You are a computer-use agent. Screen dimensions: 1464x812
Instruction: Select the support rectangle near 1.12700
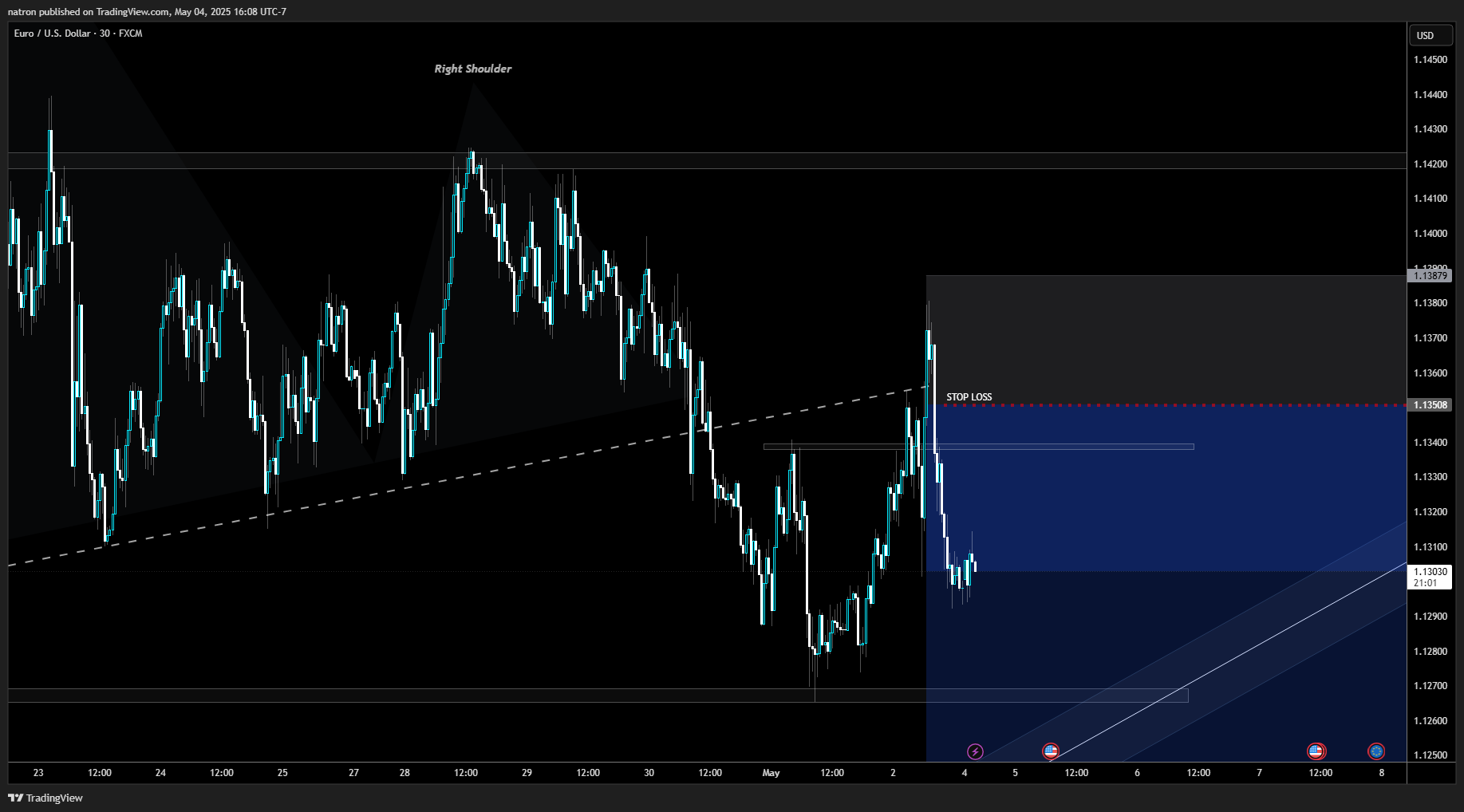tap(598, 696)
